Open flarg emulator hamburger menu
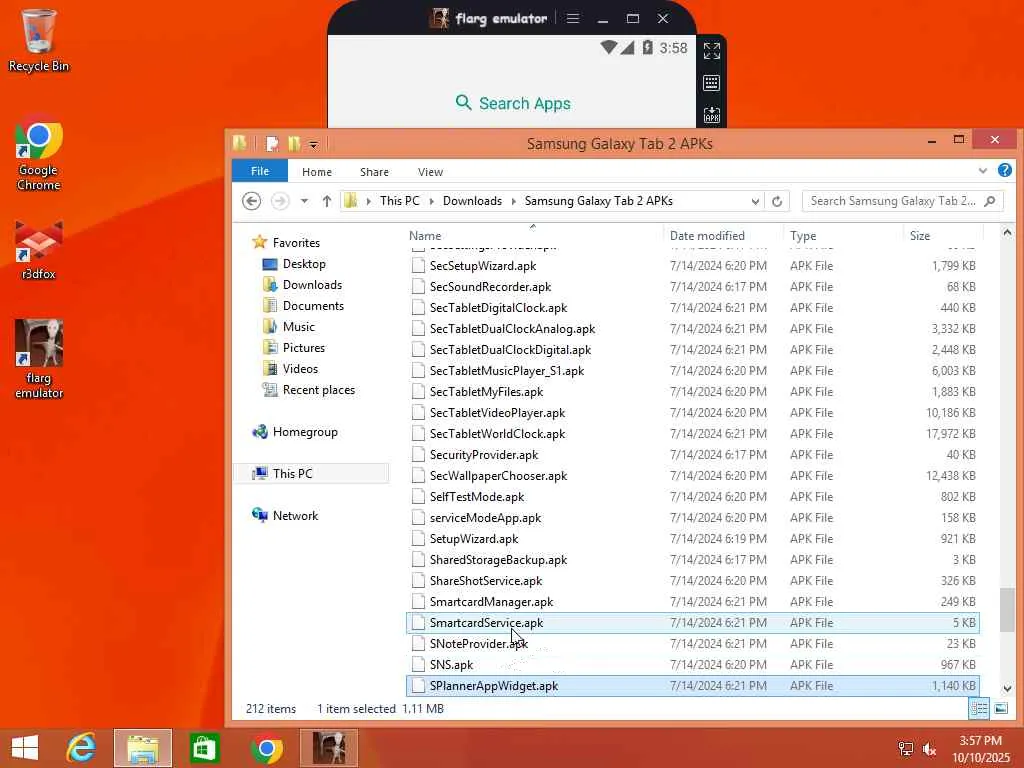The width and height of the screenshot is (1024, 768). coord(573,18)
